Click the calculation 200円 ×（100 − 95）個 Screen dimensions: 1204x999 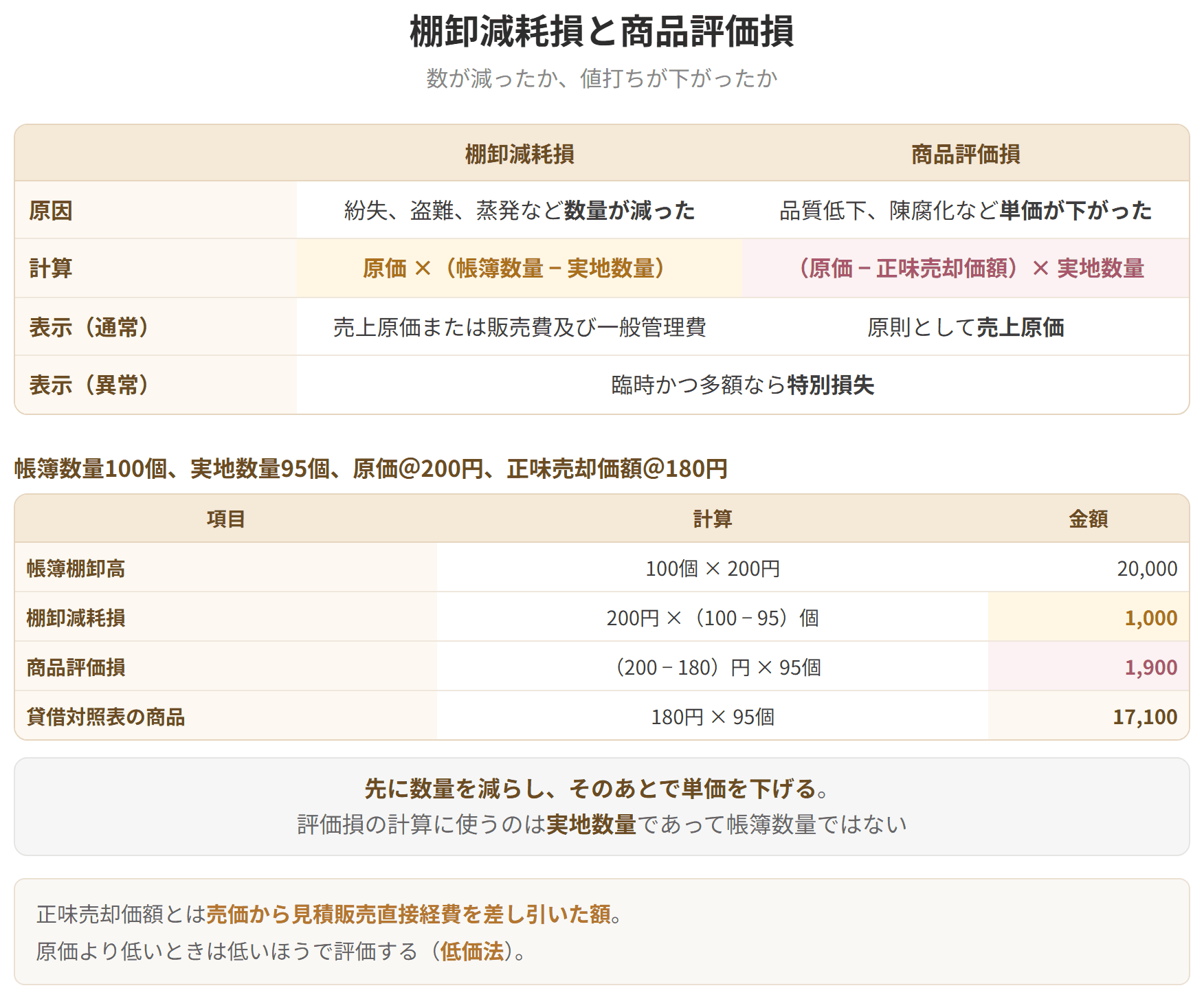coord(713,618)
